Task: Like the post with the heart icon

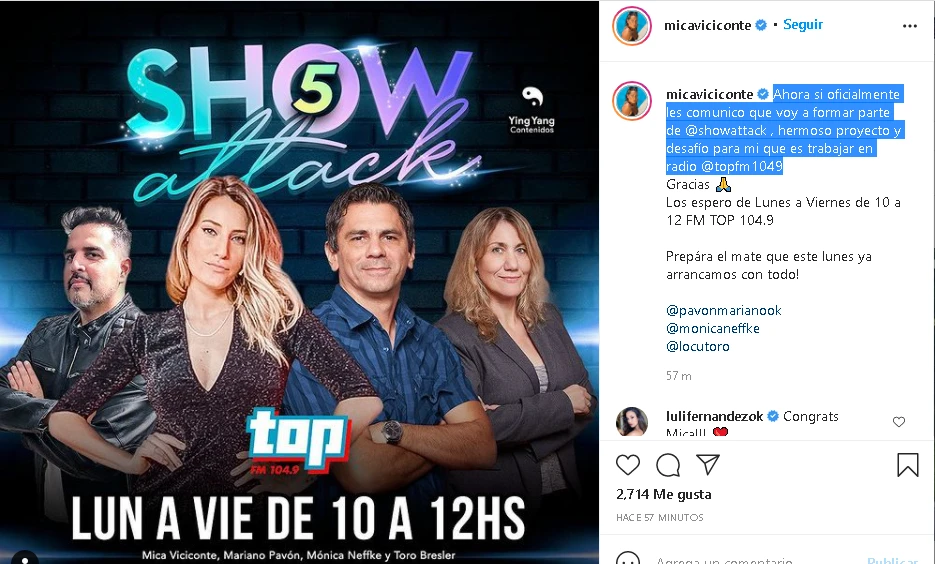Action: click(x=628, y=465)
